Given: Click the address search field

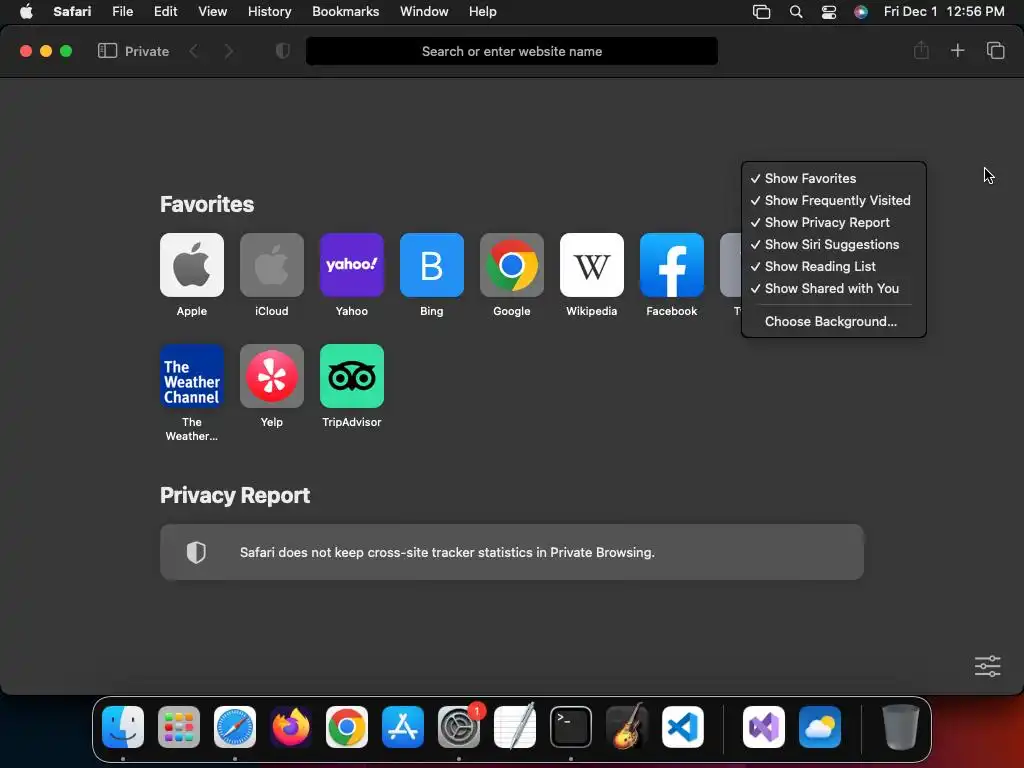Looking at the screenshot, I should [x=511, y=51].
